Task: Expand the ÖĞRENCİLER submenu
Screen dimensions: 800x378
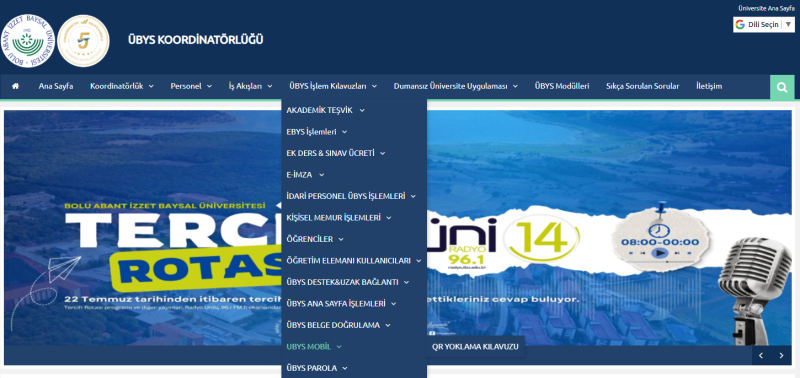Action: coord(315,239)
